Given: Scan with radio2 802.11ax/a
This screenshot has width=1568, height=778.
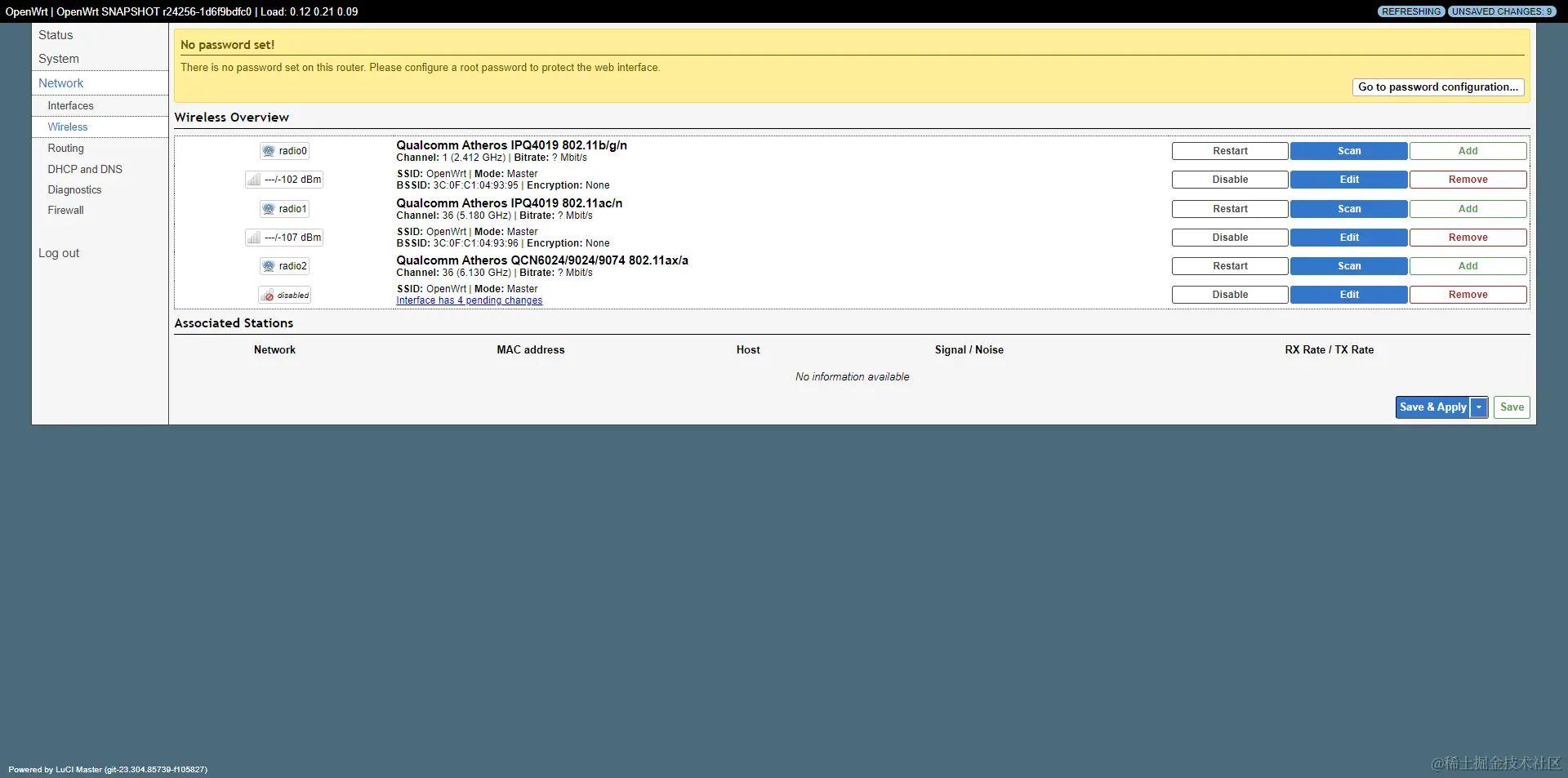Looking at the screenshot, I should click(1349, 266).
